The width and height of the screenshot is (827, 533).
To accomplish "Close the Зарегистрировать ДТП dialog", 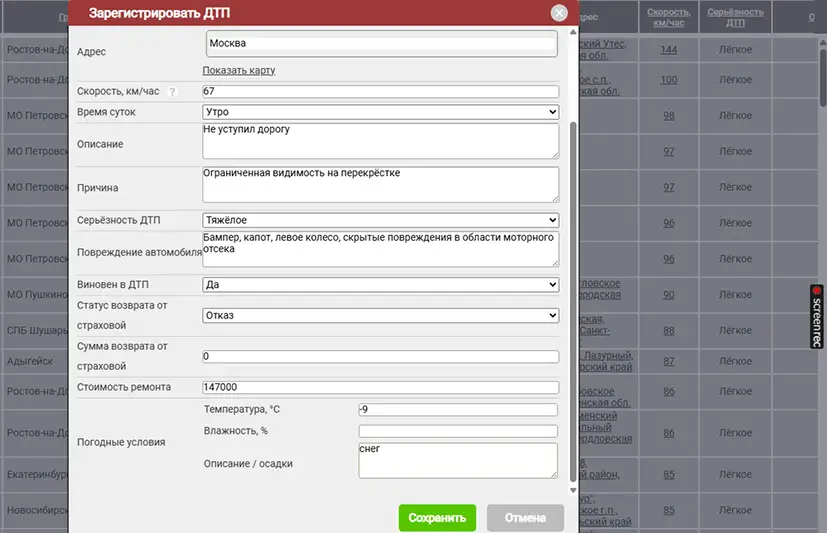I will click(x=559, y=13).
